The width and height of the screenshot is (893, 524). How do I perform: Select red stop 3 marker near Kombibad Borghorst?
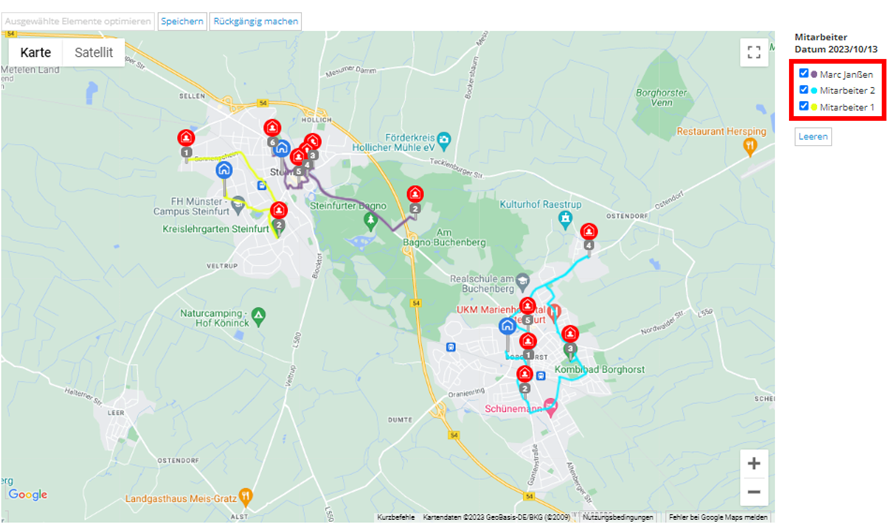tap(570, 334)
